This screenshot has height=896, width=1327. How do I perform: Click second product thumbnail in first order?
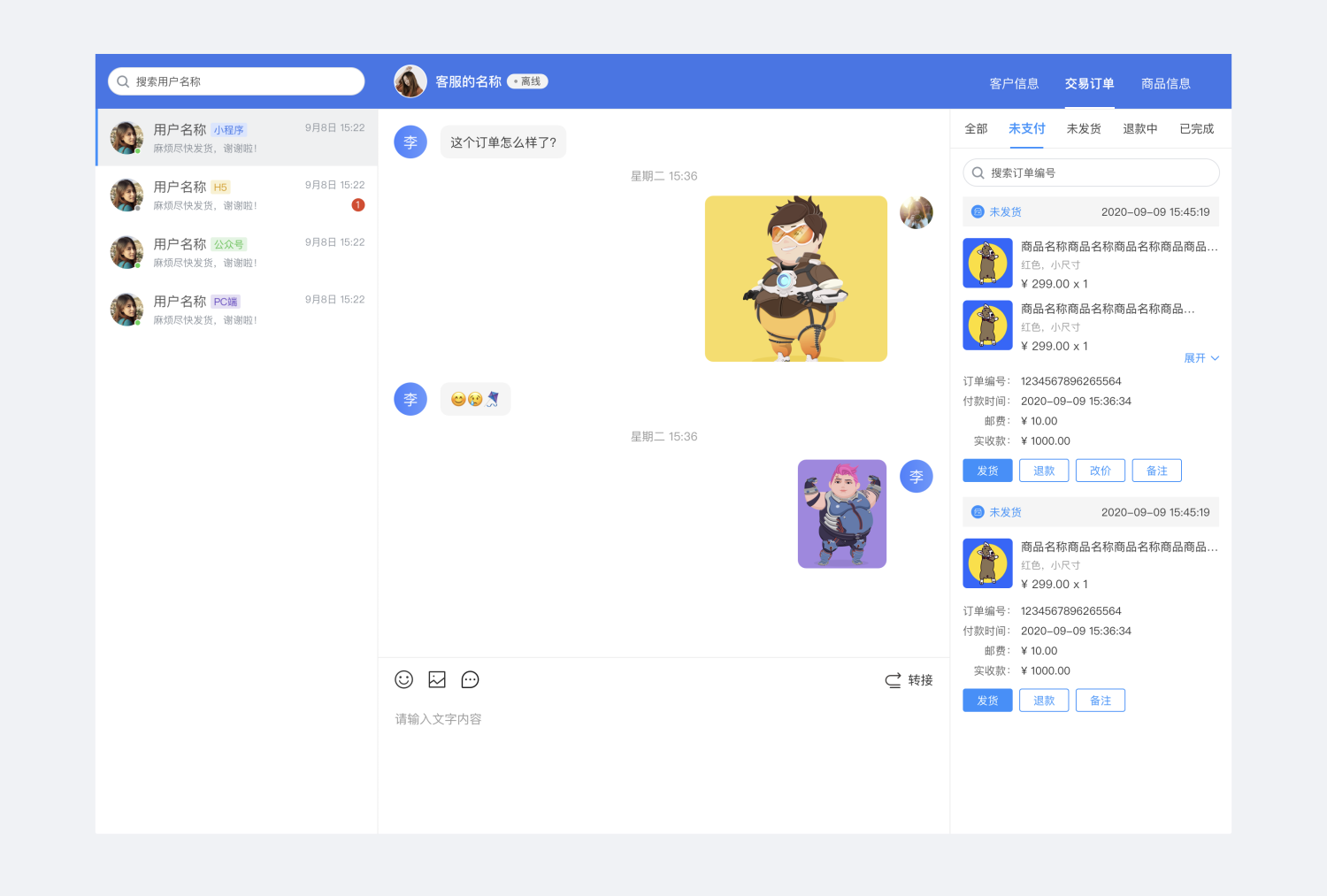[987, 325]
